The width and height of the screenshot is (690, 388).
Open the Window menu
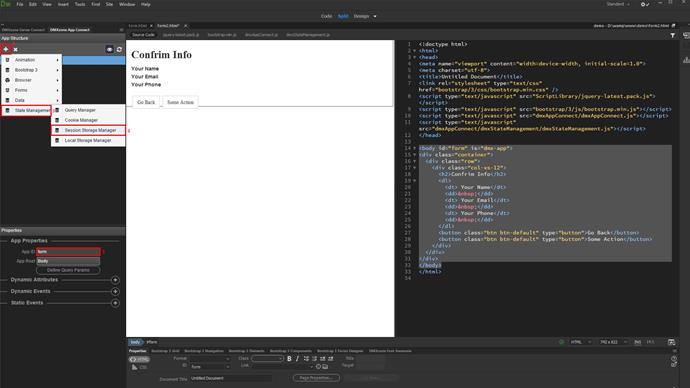point(127,4)
